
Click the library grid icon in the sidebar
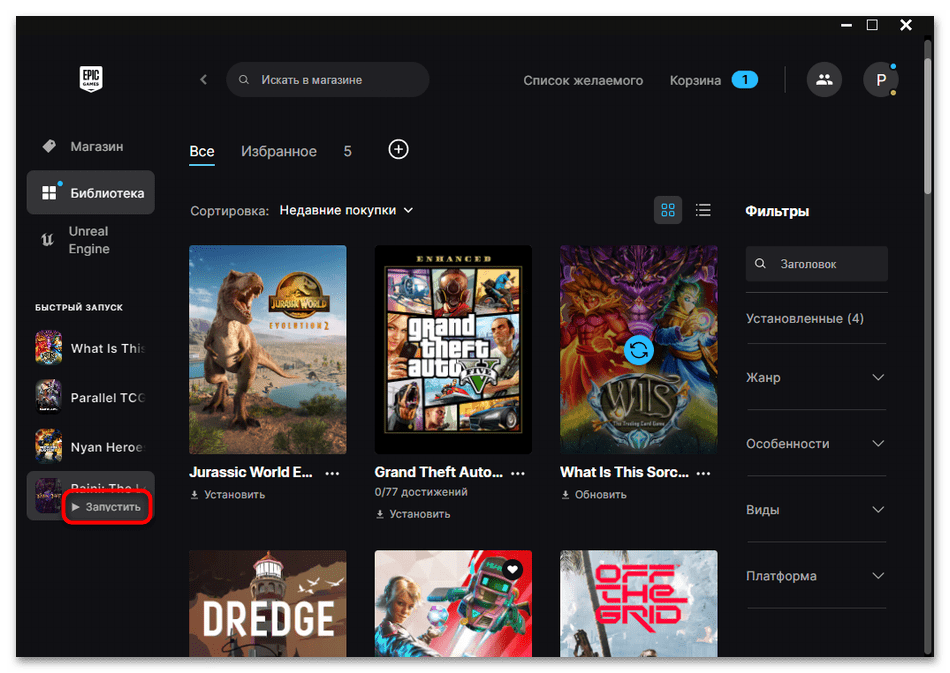coord(49,193)
